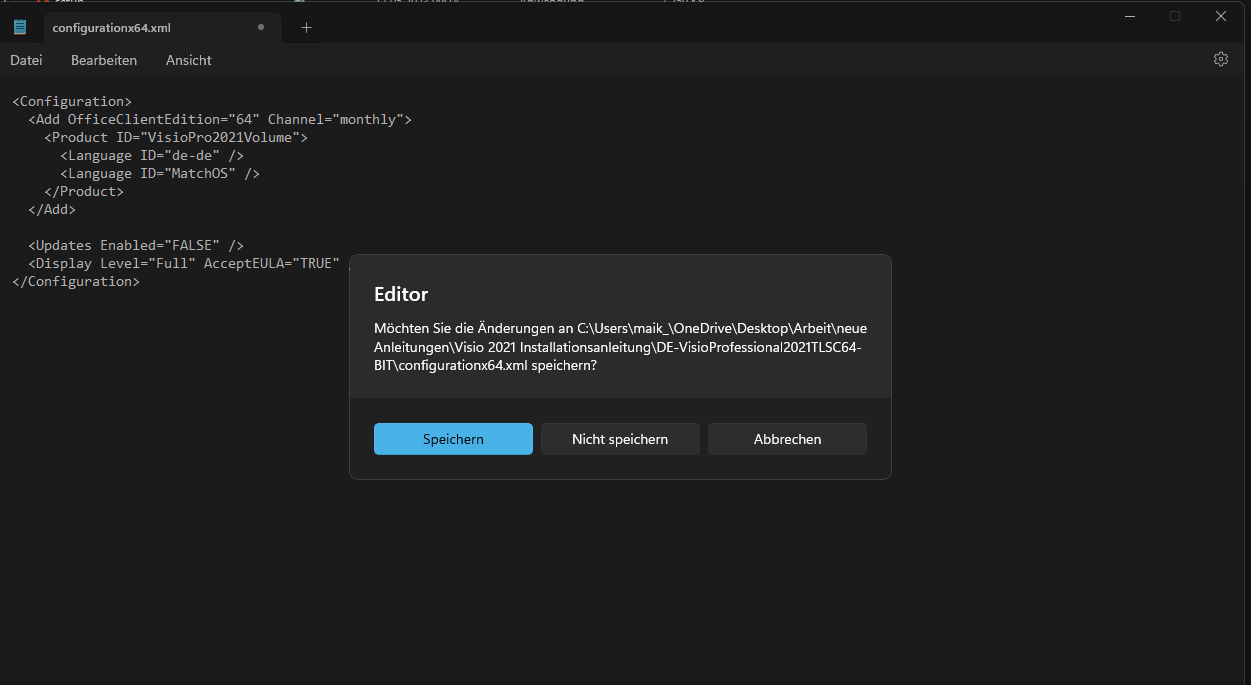Screen dimensions: 1251x685
Task: Open the Ansicht menu
Action: (x=189, y=60)
